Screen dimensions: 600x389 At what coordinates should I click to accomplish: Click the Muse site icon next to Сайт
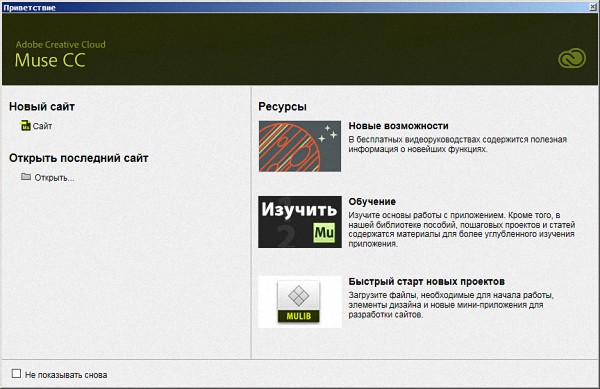(26, 125)
